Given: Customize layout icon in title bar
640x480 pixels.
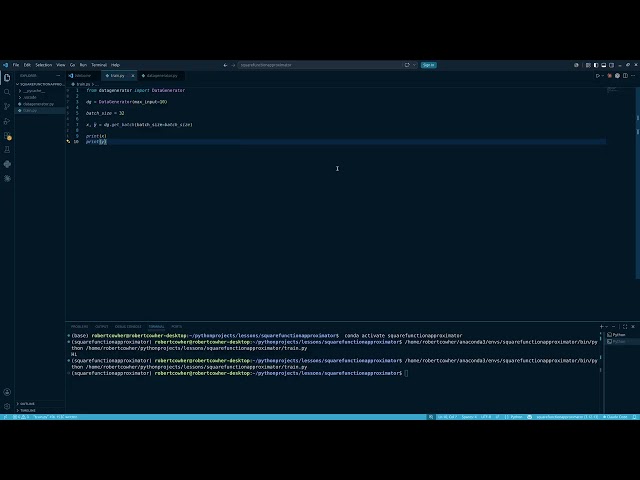Looking at the screenshot, I should (x=588, y=65).
